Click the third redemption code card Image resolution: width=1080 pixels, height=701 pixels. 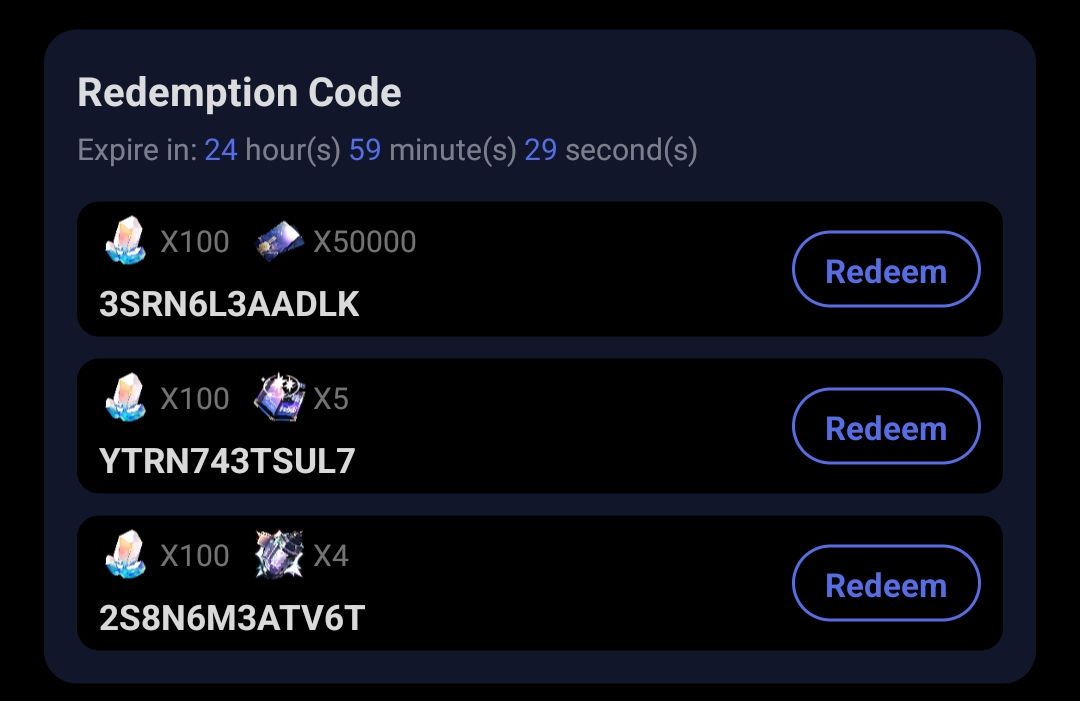coord(540,582)
